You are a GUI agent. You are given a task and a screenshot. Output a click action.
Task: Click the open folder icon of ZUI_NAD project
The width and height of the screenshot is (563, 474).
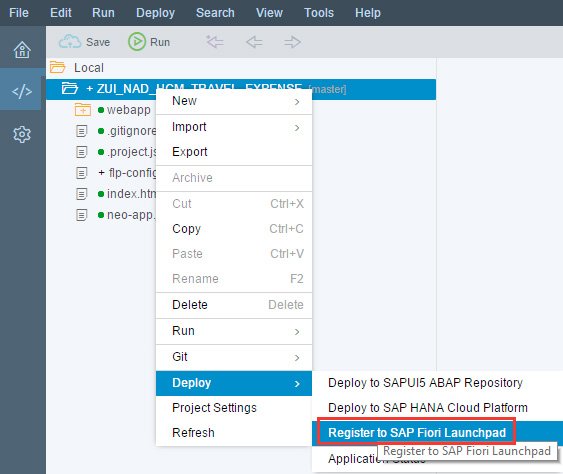click(70, 88)
